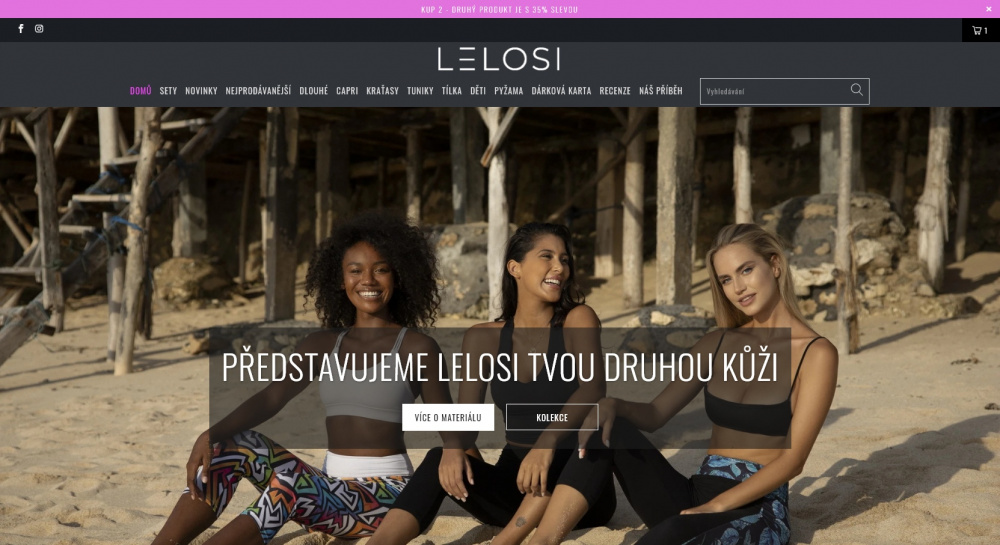This screenshot has width=1000, height=545.
Task: Open the CAPRI category
Action: point(347,91)
